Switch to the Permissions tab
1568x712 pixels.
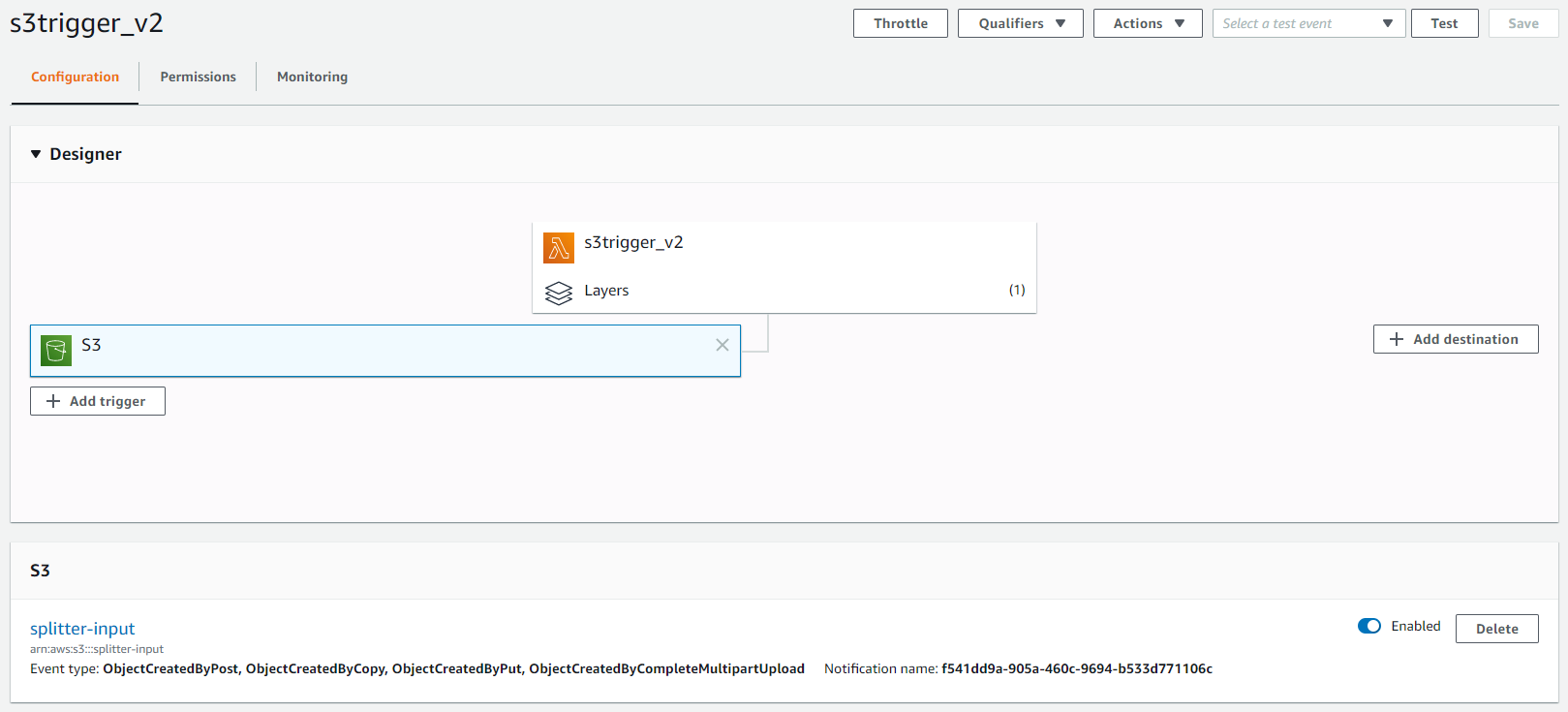tap(198, 77)
